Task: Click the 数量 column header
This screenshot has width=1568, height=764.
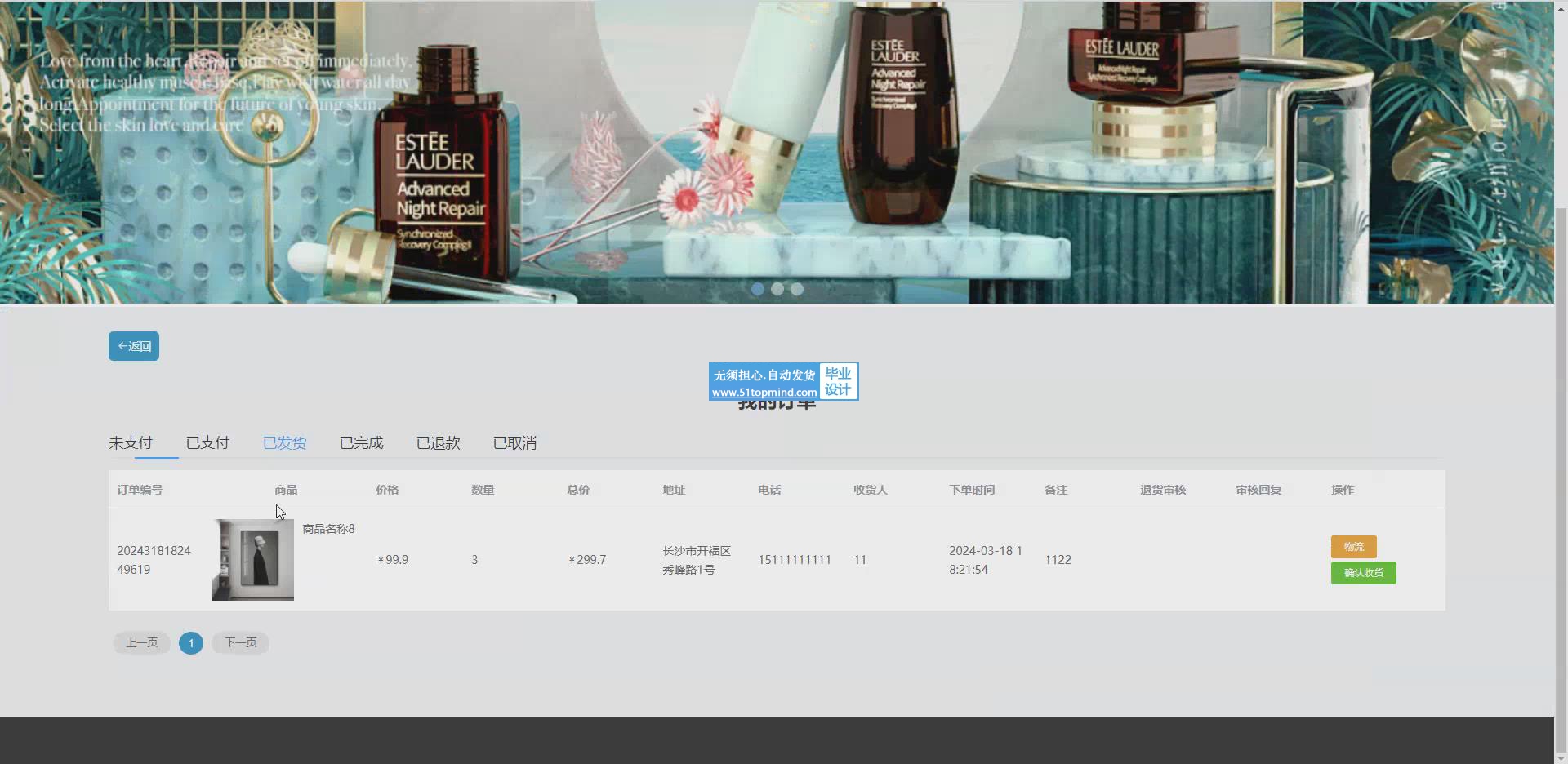Action: (x=483, y=490)
